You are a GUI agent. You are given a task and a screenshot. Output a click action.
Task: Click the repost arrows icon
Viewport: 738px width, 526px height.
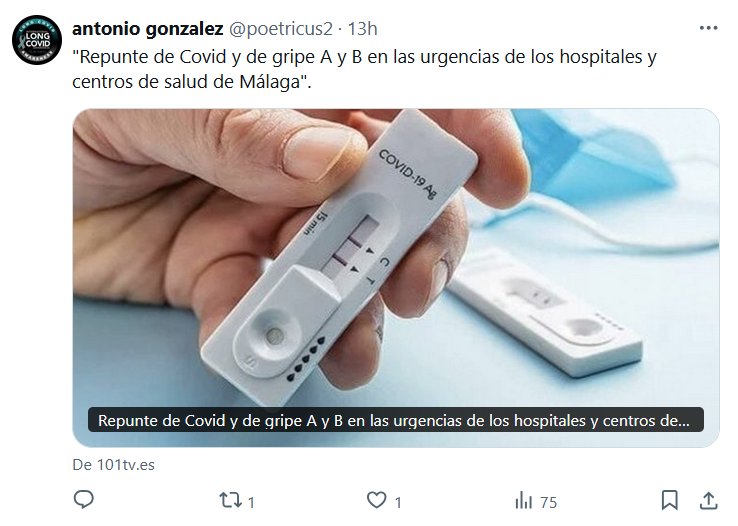coord(229,500)
